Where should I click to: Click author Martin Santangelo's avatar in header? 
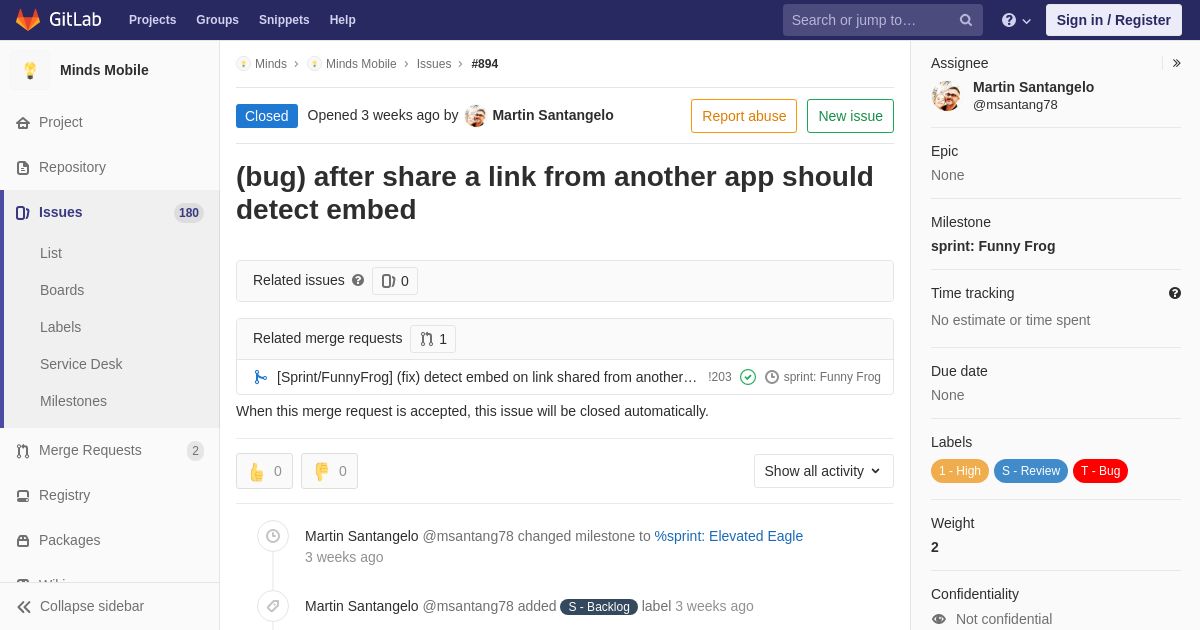point(475,116)
